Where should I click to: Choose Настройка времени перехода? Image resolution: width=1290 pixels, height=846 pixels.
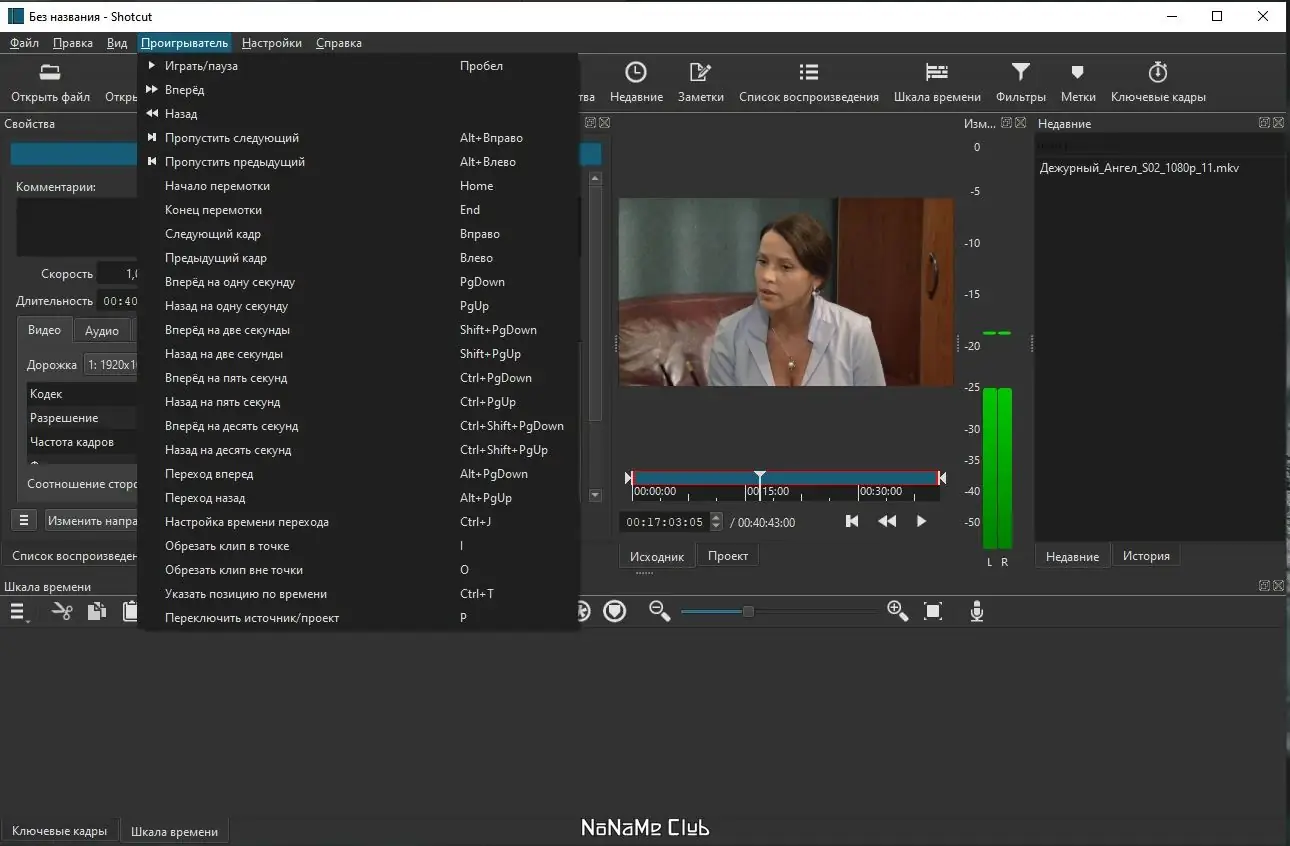[x=358, y=522]
